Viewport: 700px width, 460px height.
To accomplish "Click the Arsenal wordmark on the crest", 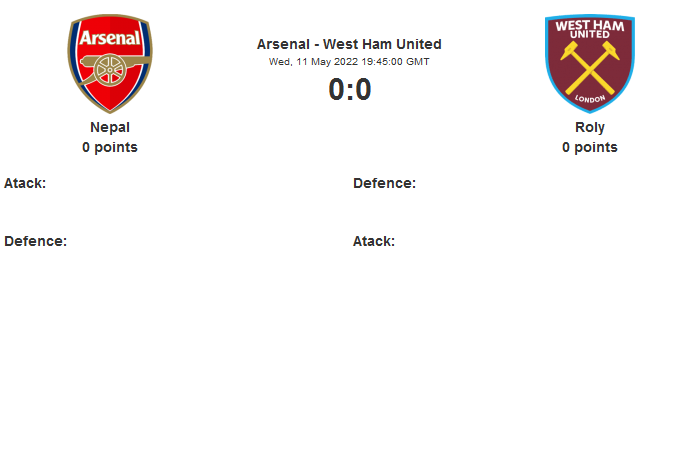I will pyautogui.click(x=110, y=38).
